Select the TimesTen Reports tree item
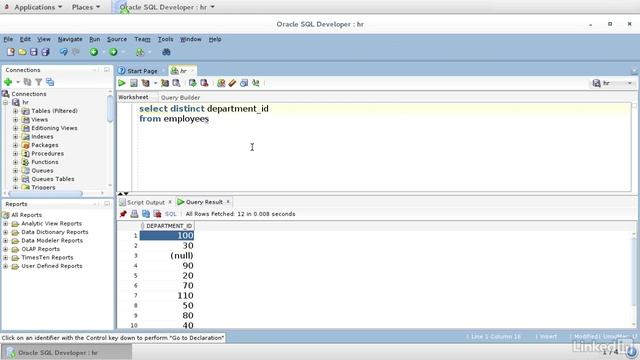The width and height of the screenshot is (640, 360). pyautogui.click(x=47, y=258)
